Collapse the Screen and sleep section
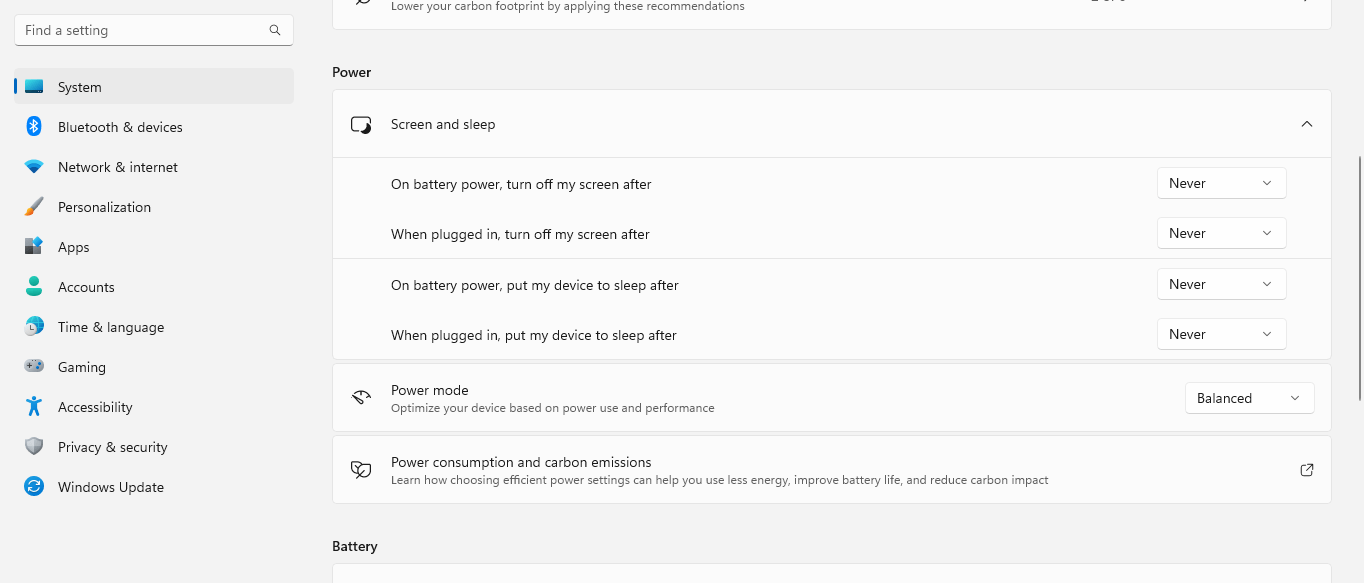The image size is (1364, 583). point(1306,124)
